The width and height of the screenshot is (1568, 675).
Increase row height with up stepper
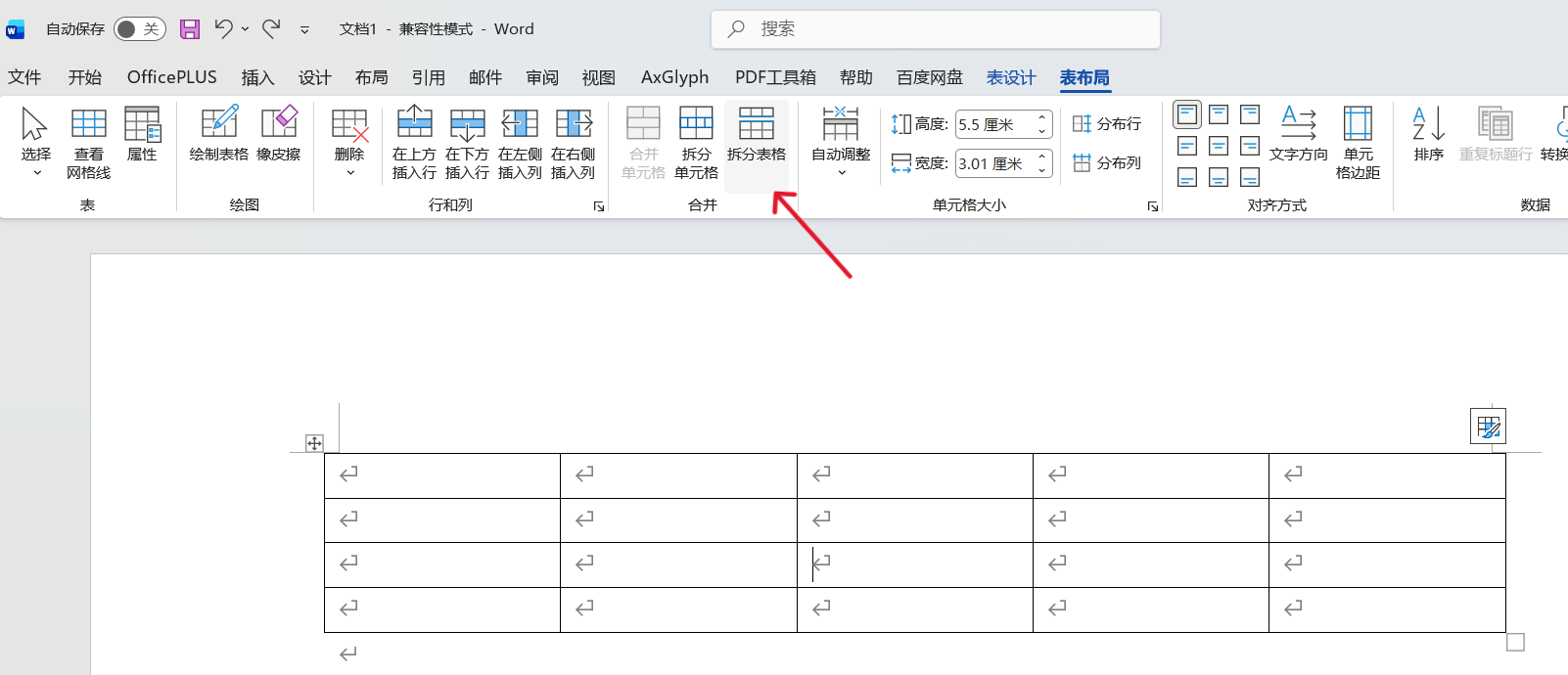tap(1042, 118)
